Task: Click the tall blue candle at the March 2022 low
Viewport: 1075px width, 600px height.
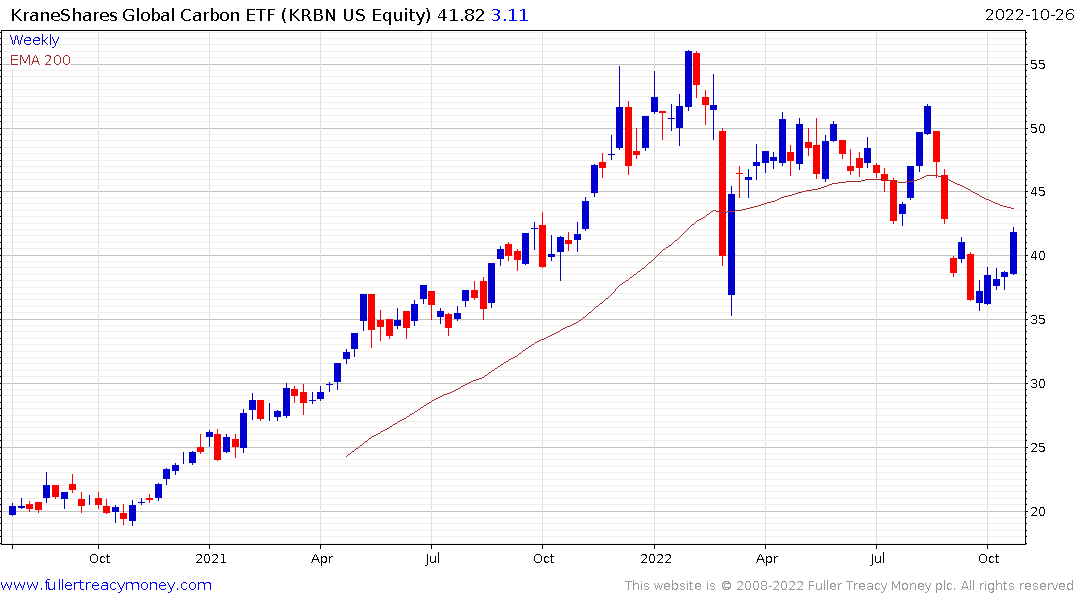Action: (732, 245)
